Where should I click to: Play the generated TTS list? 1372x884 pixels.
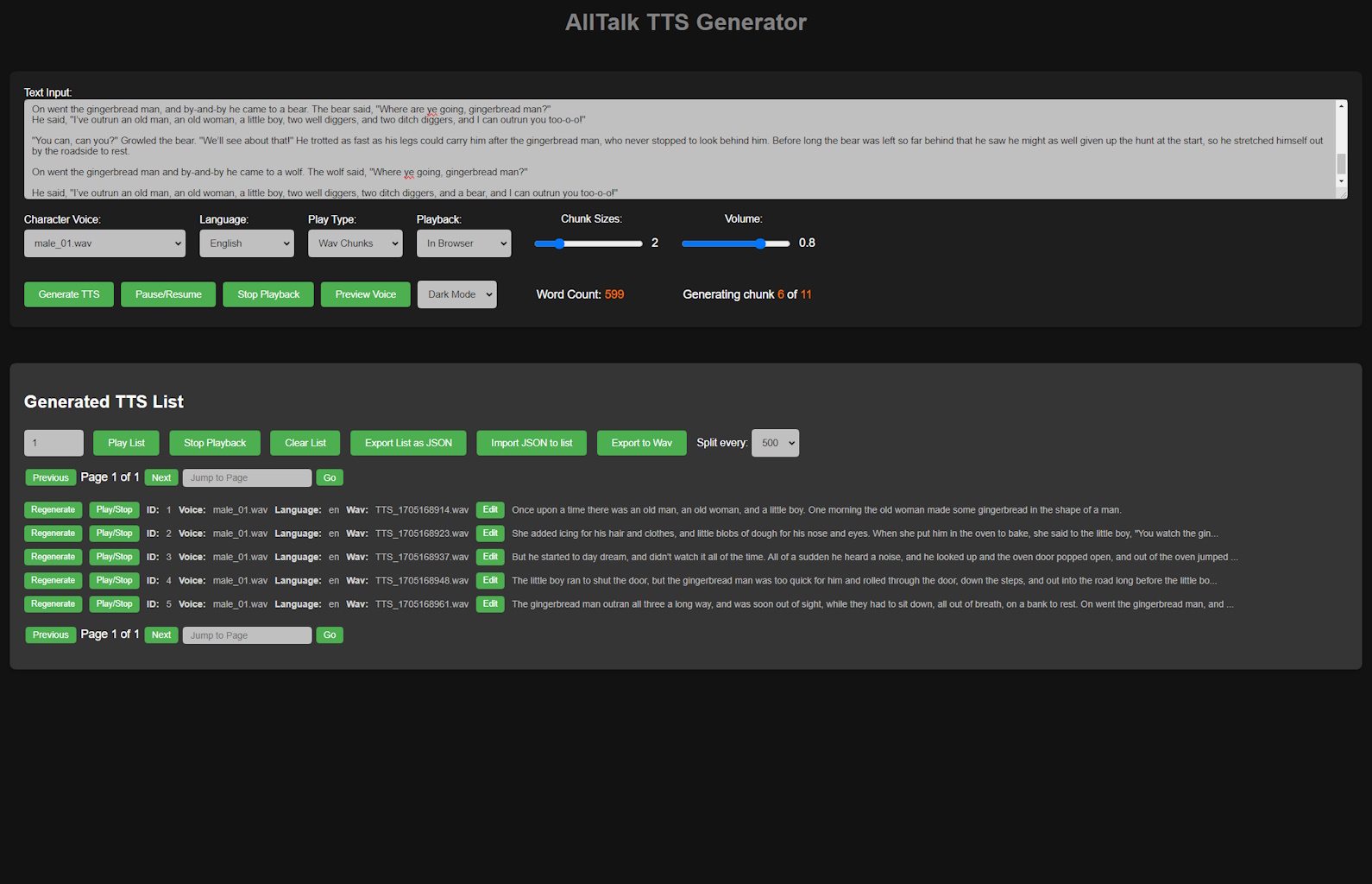126,443
